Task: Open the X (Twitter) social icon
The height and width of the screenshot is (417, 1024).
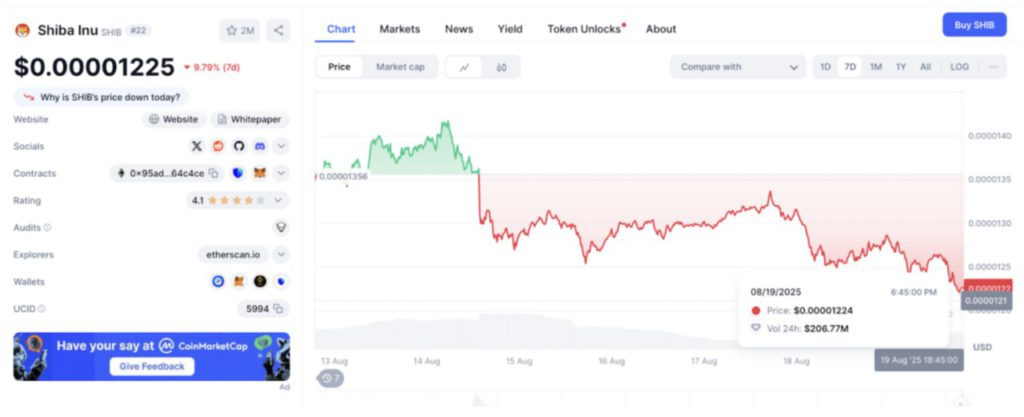Action: click(197, 146)
